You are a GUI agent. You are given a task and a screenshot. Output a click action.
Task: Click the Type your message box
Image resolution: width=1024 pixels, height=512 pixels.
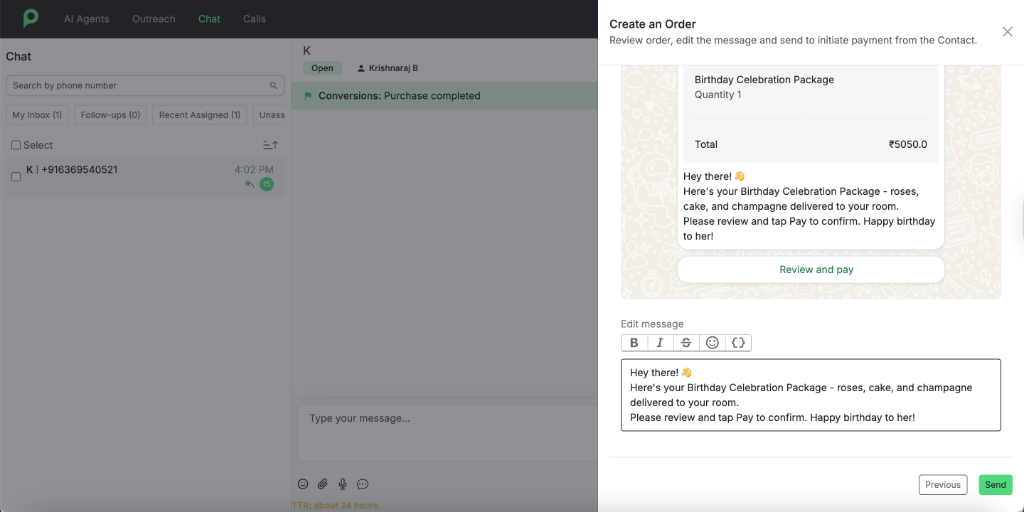[448, 433]
